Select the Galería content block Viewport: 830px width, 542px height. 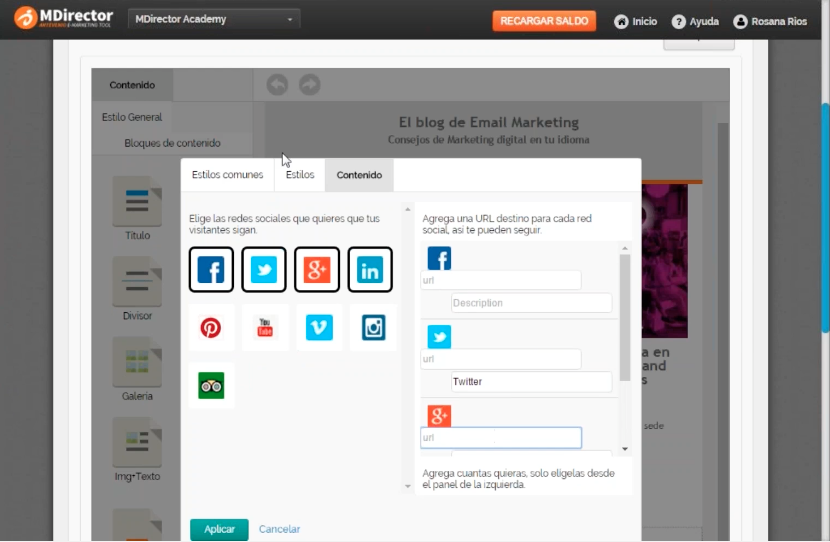coord(137,370)
